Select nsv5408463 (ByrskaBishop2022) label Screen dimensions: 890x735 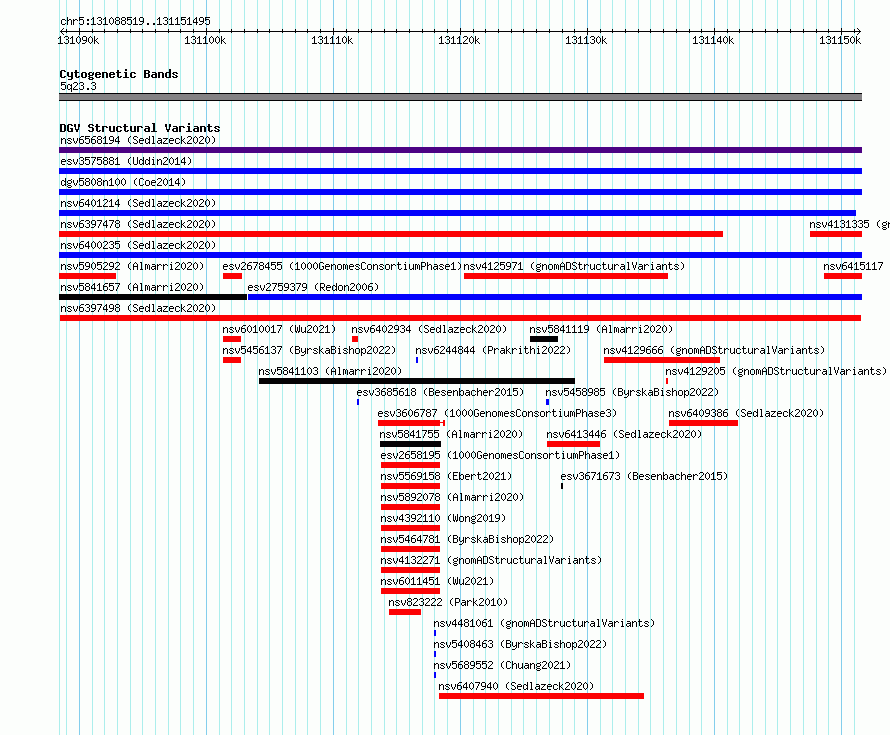[x=520, y=644]
